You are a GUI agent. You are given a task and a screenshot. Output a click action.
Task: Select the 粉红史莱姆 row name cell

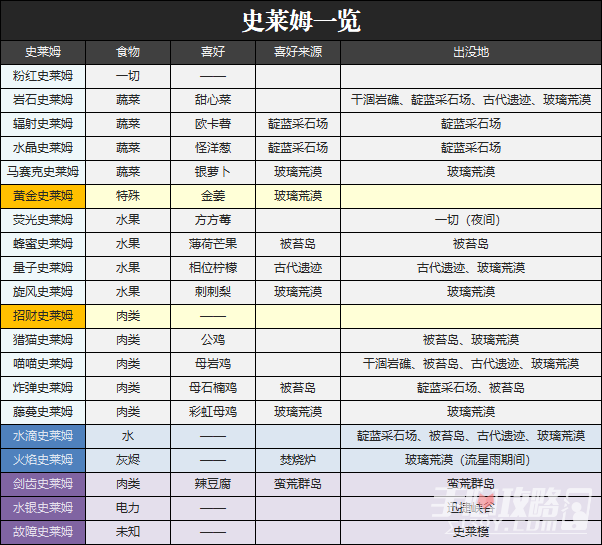pyautogui.click(x=43, y=76)
